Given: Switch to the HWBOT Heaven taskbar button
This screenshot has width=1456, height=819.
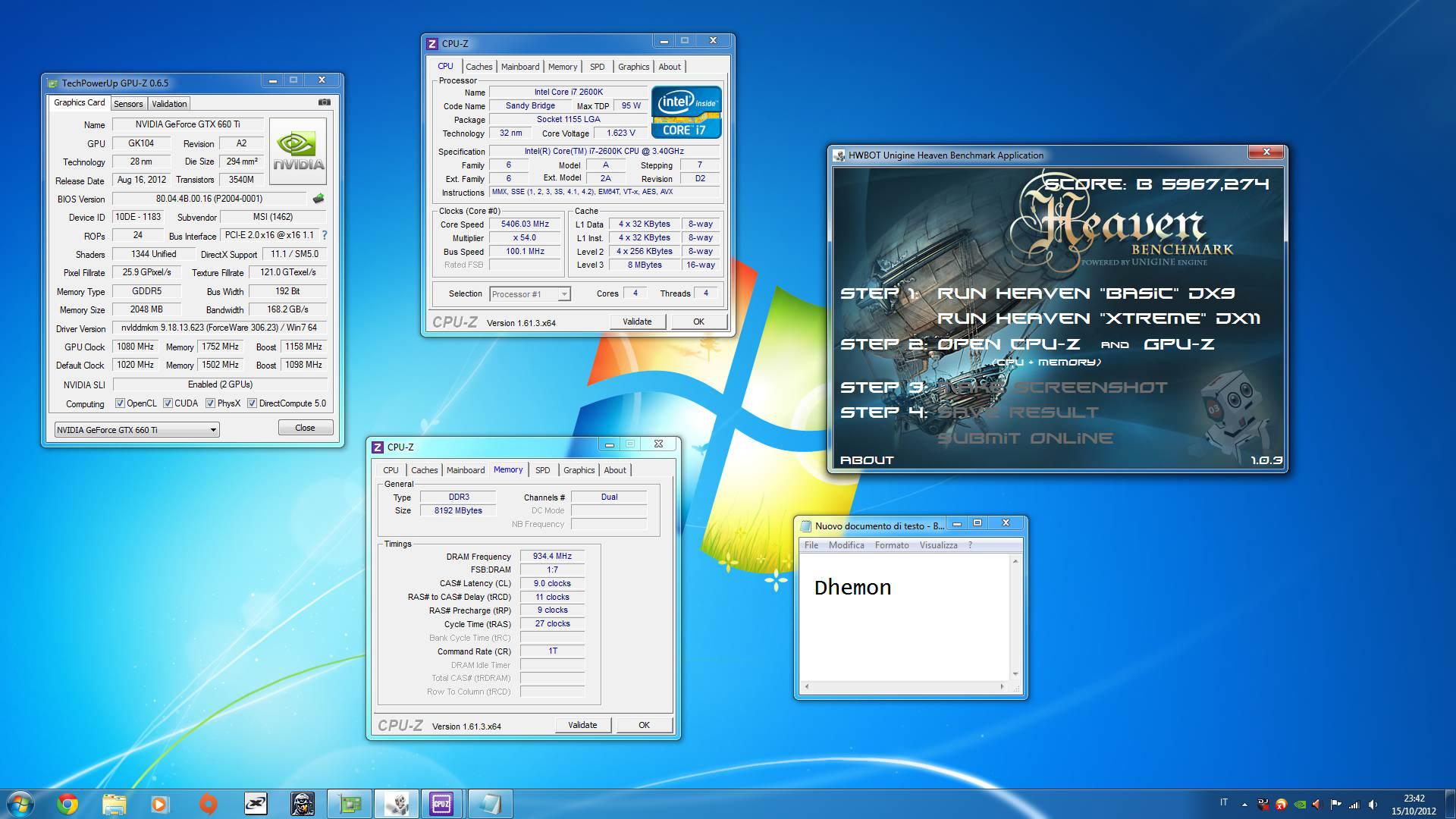Looking at the screenshot, I should click(x=396, y=804).
